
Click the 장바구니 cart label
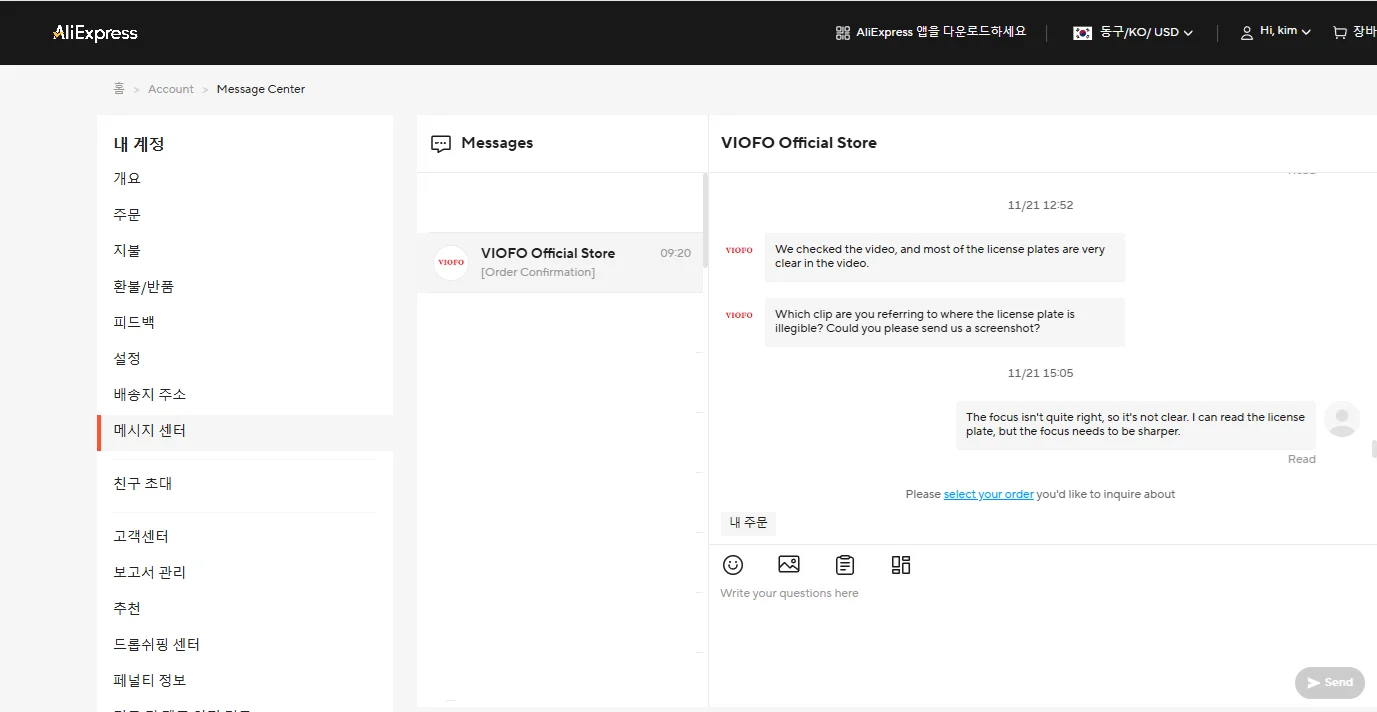point(1364,32)
